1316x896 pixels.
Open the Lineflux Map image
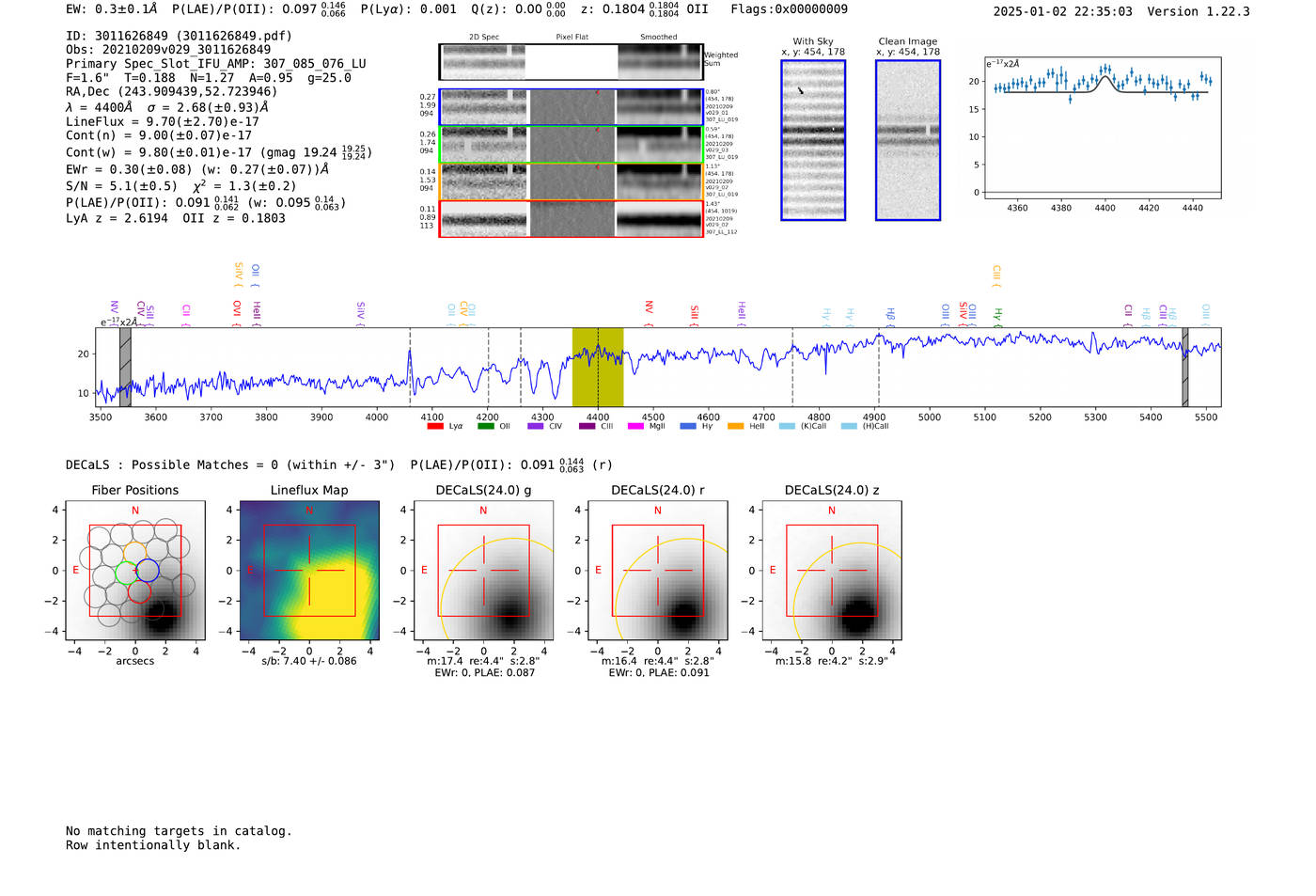click(309, 571)
